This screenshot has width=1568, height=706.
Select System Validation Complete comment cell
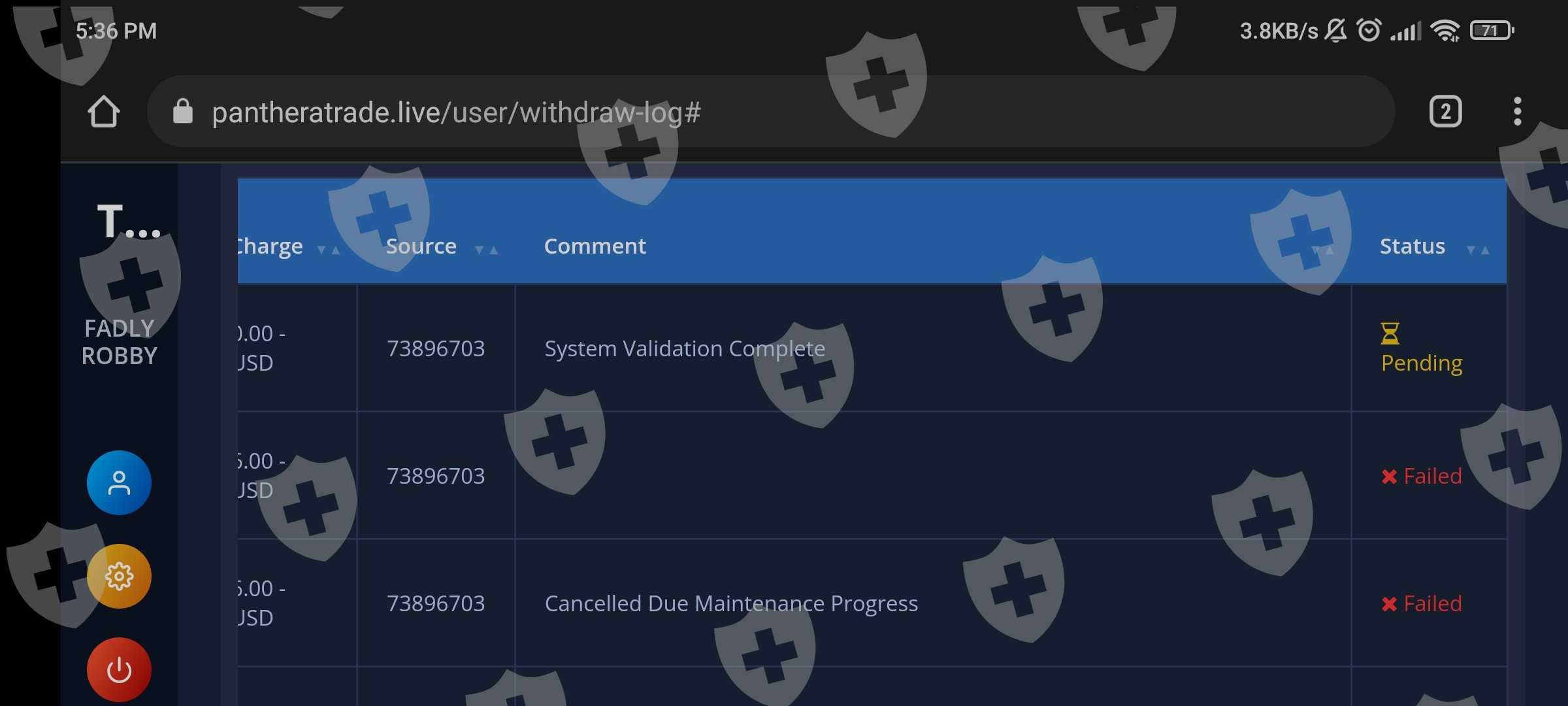click(684, 348)
